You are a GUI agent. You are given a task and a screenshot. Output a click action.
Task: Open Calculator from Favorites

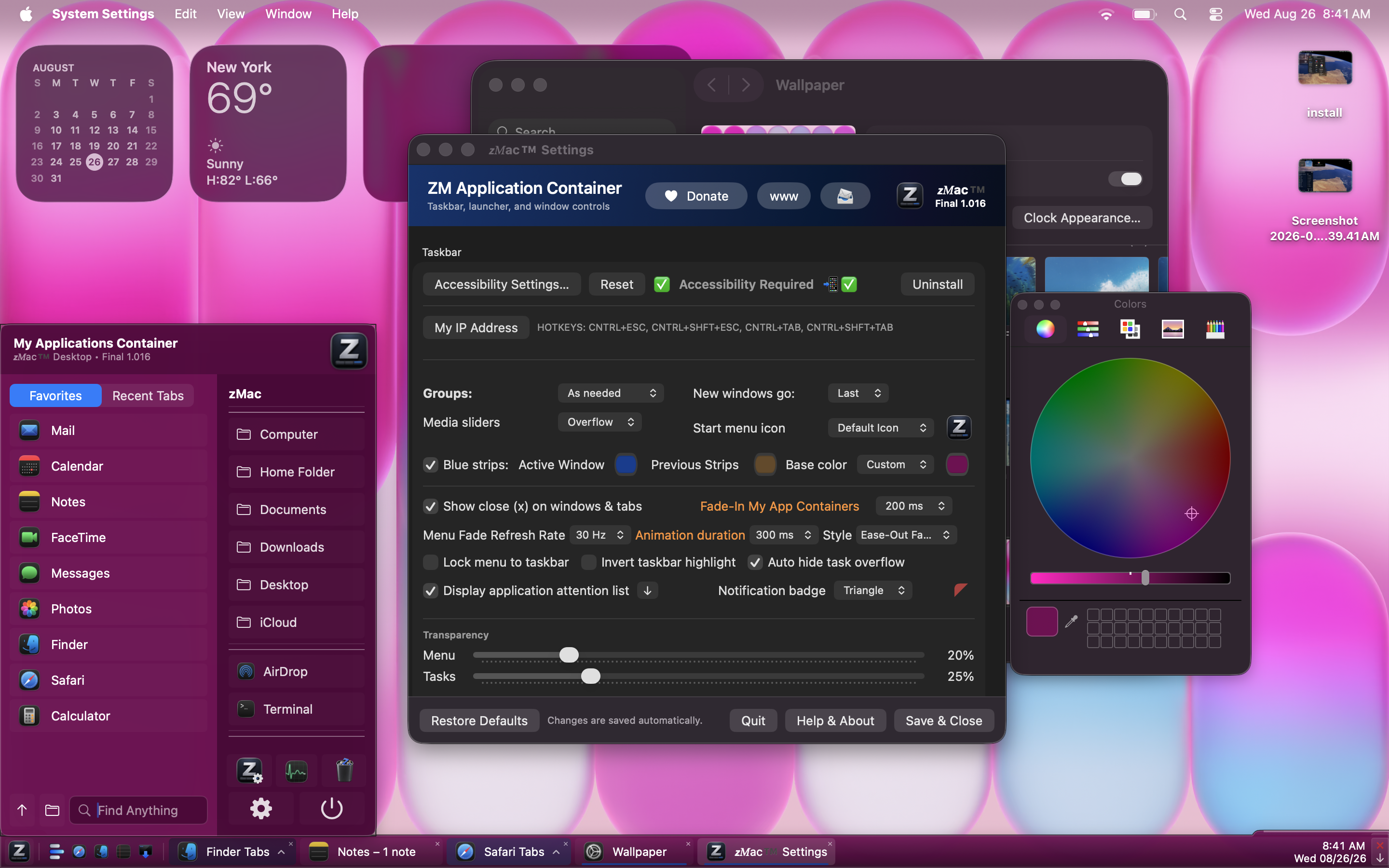pos(109,716)
